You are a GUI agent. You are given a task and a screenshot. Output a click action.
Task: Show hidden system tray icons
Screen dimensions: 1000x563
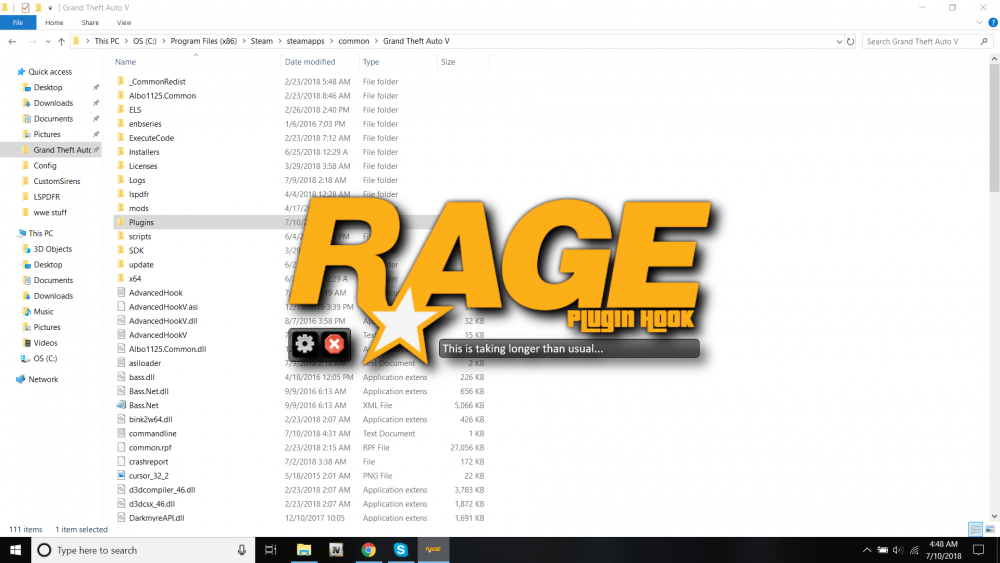[867, 550]
